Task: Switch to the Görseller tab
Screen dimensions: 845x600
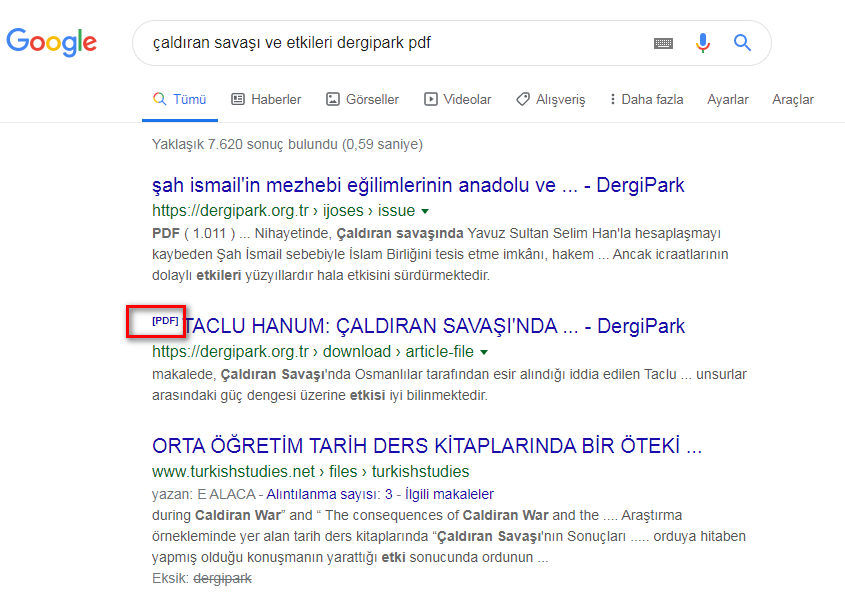Action: point(362,100)
